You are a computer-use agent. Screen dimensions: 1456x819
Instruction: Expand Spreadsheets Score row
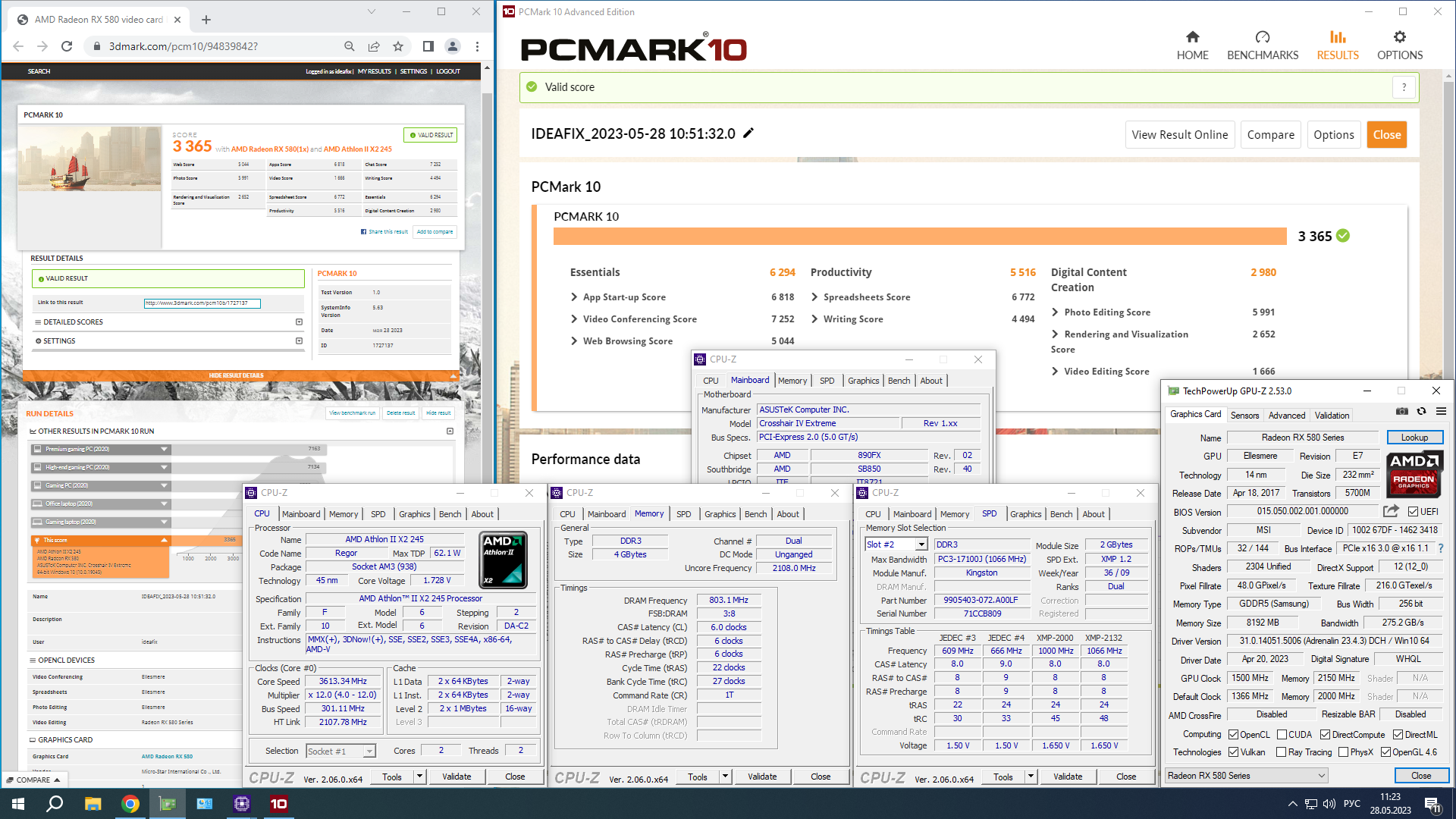click(814, 297)
